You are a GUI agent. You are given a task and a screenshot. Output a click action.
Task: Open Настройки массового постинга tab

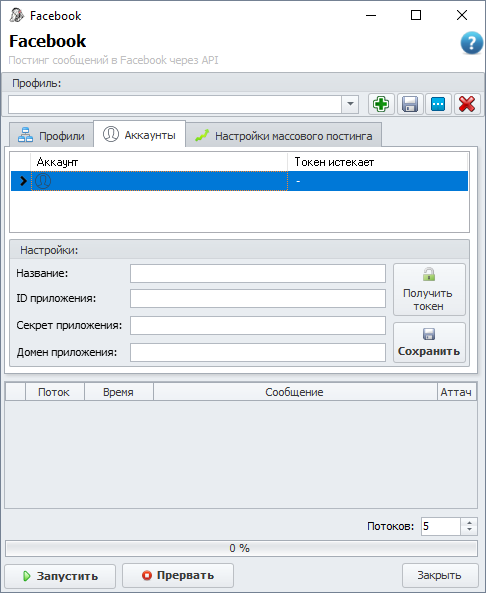[284, 135]
